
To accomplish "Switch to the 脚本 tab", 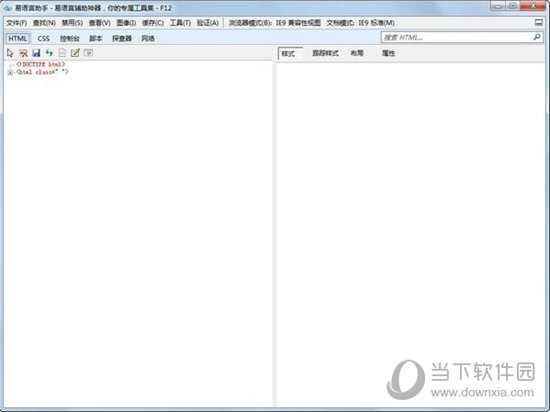I will [x=96, y=38].
